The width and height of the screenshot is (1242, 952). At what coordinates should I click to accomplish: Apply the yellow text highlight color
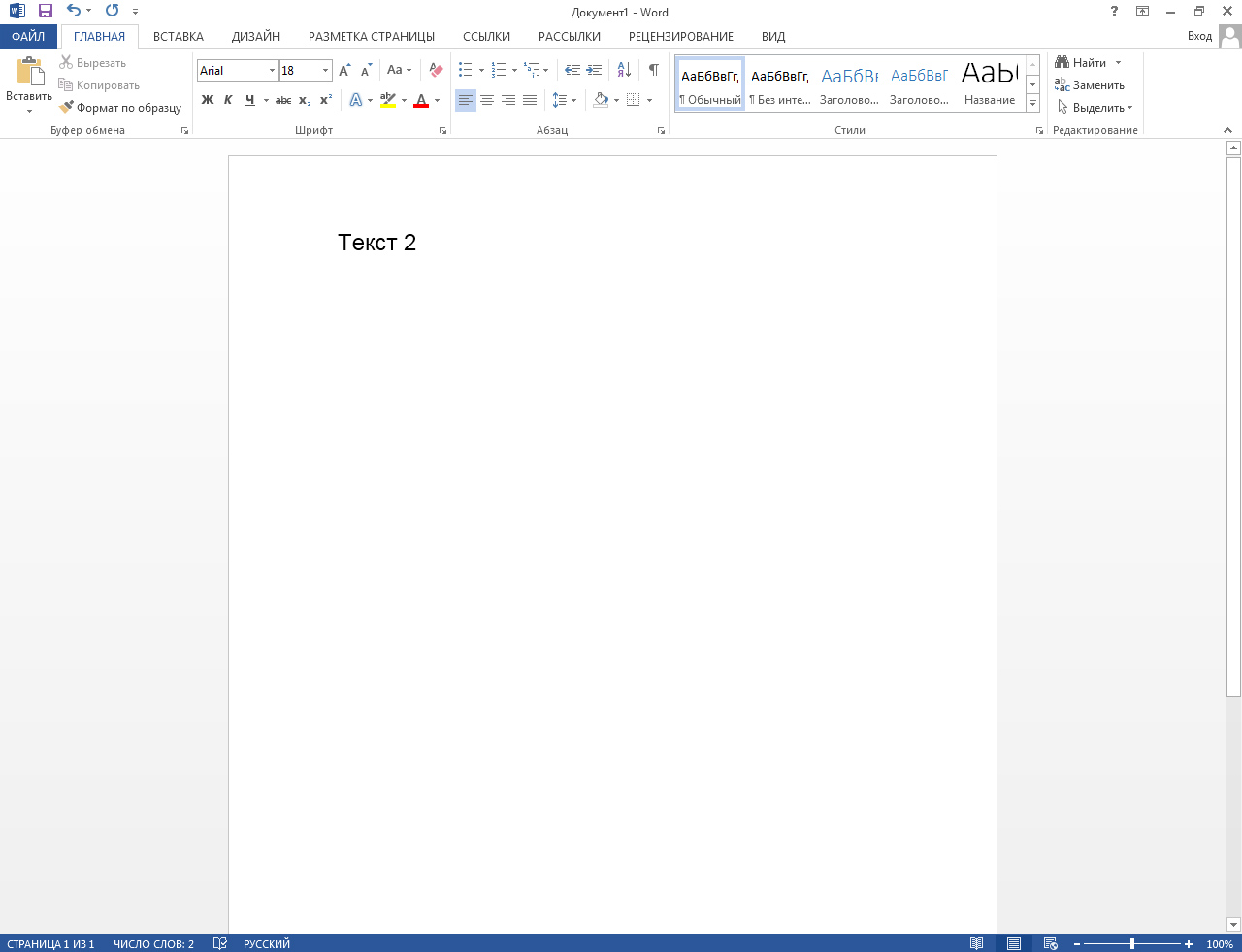388,100
